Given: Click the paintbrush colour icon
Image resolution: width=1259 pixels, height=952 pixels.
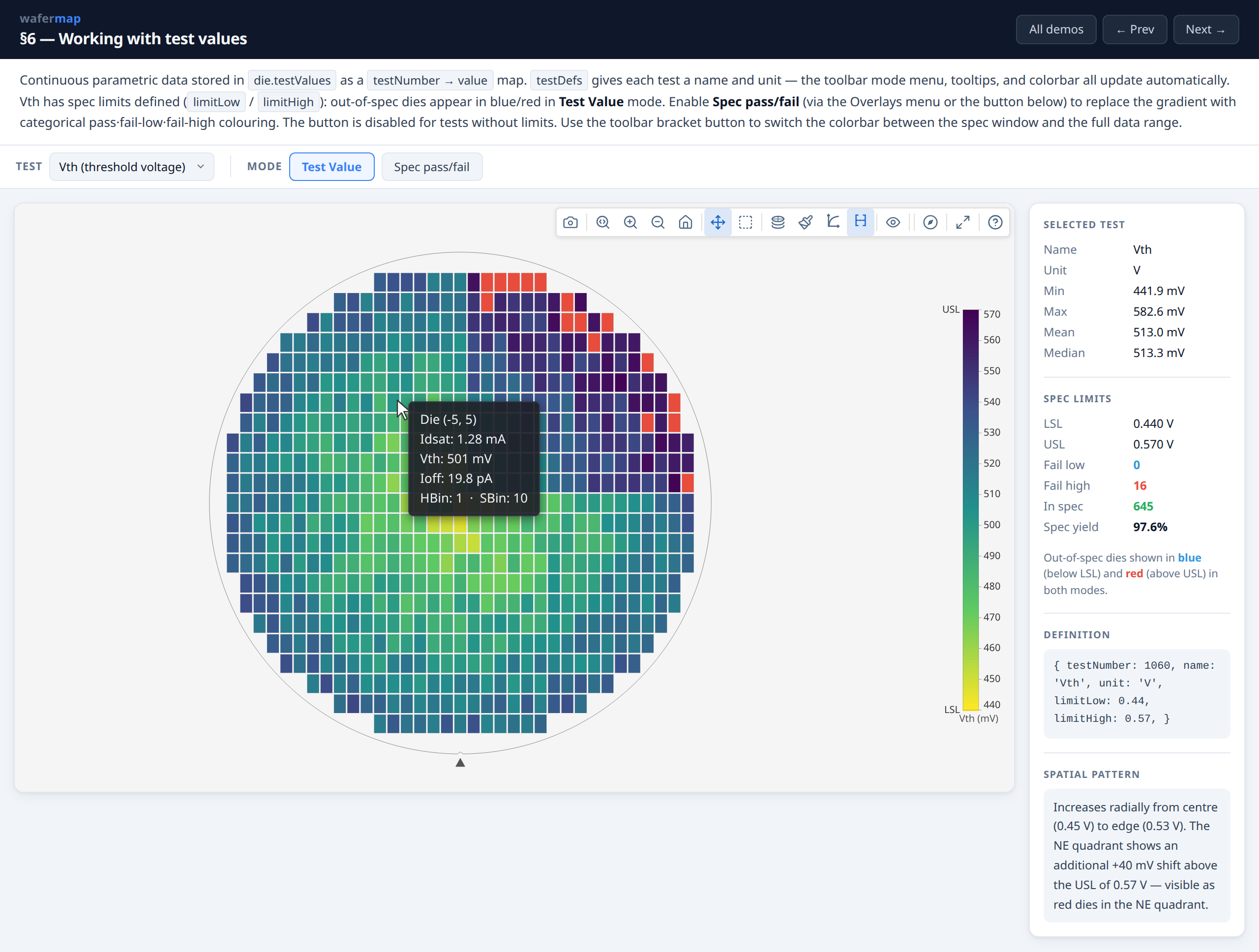Looking at the screenshot, I should click(x=806, y=222).
